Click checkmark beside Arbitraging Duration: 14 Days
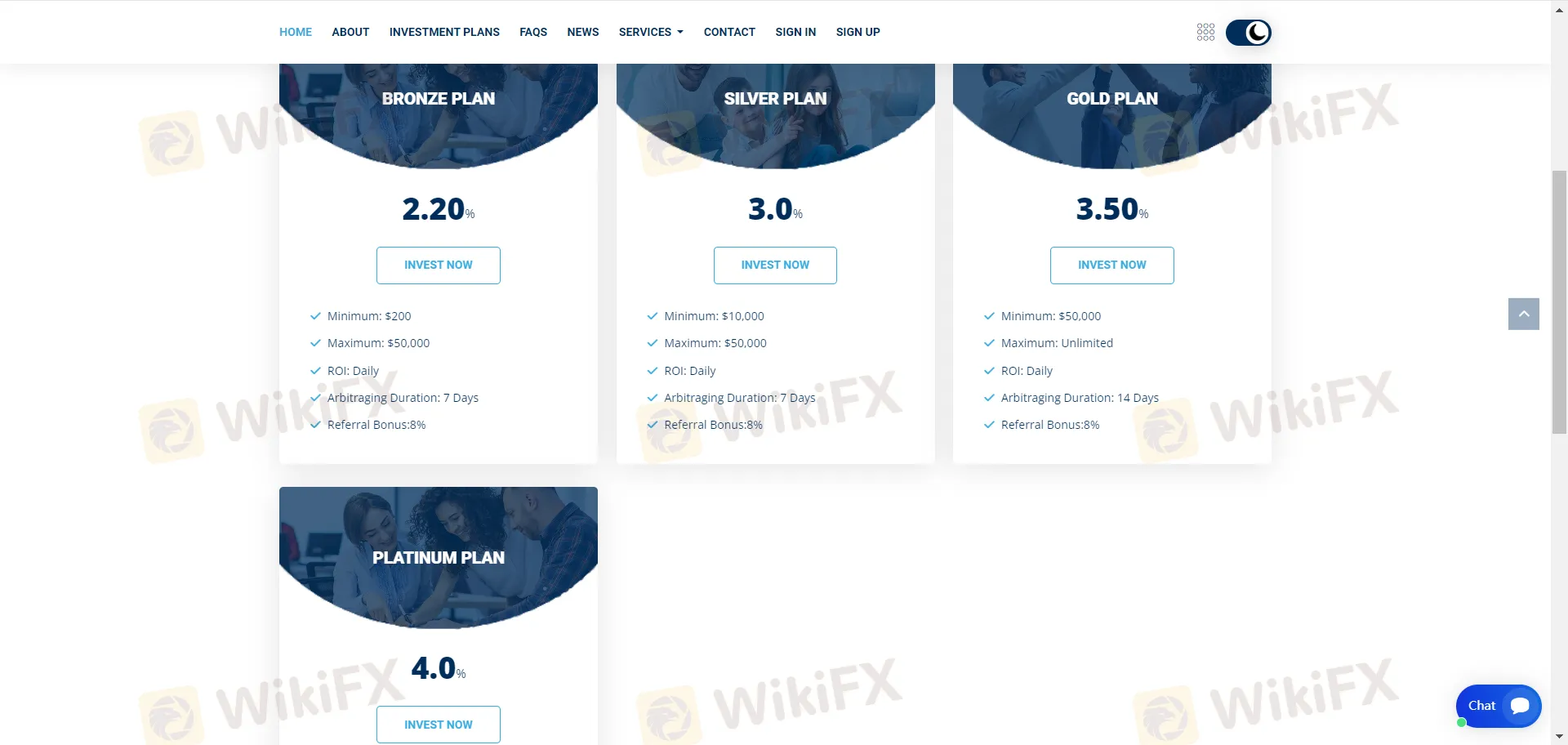This screenshot has height=745, width=1568. 989,398
